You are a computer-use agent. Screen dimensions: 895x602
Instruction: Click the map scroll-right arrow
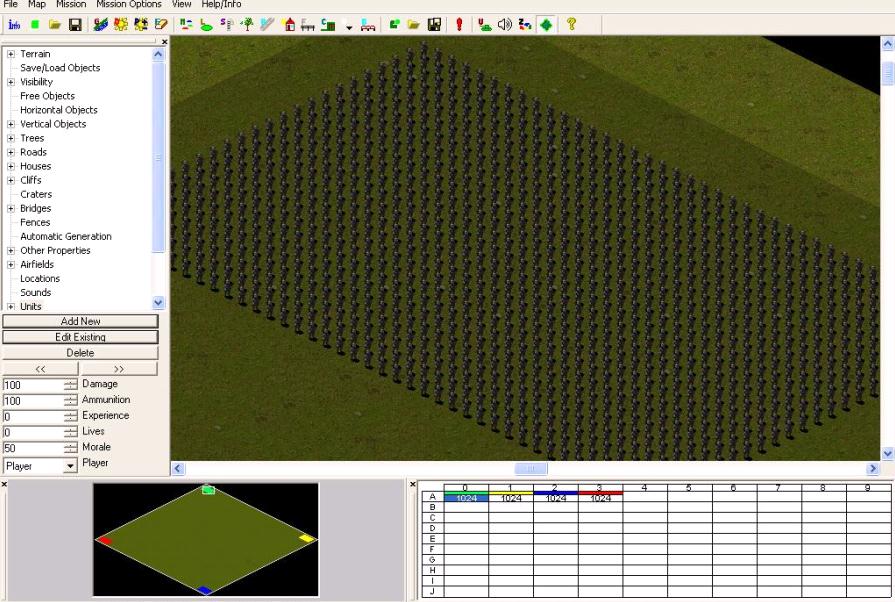(872, 468)
